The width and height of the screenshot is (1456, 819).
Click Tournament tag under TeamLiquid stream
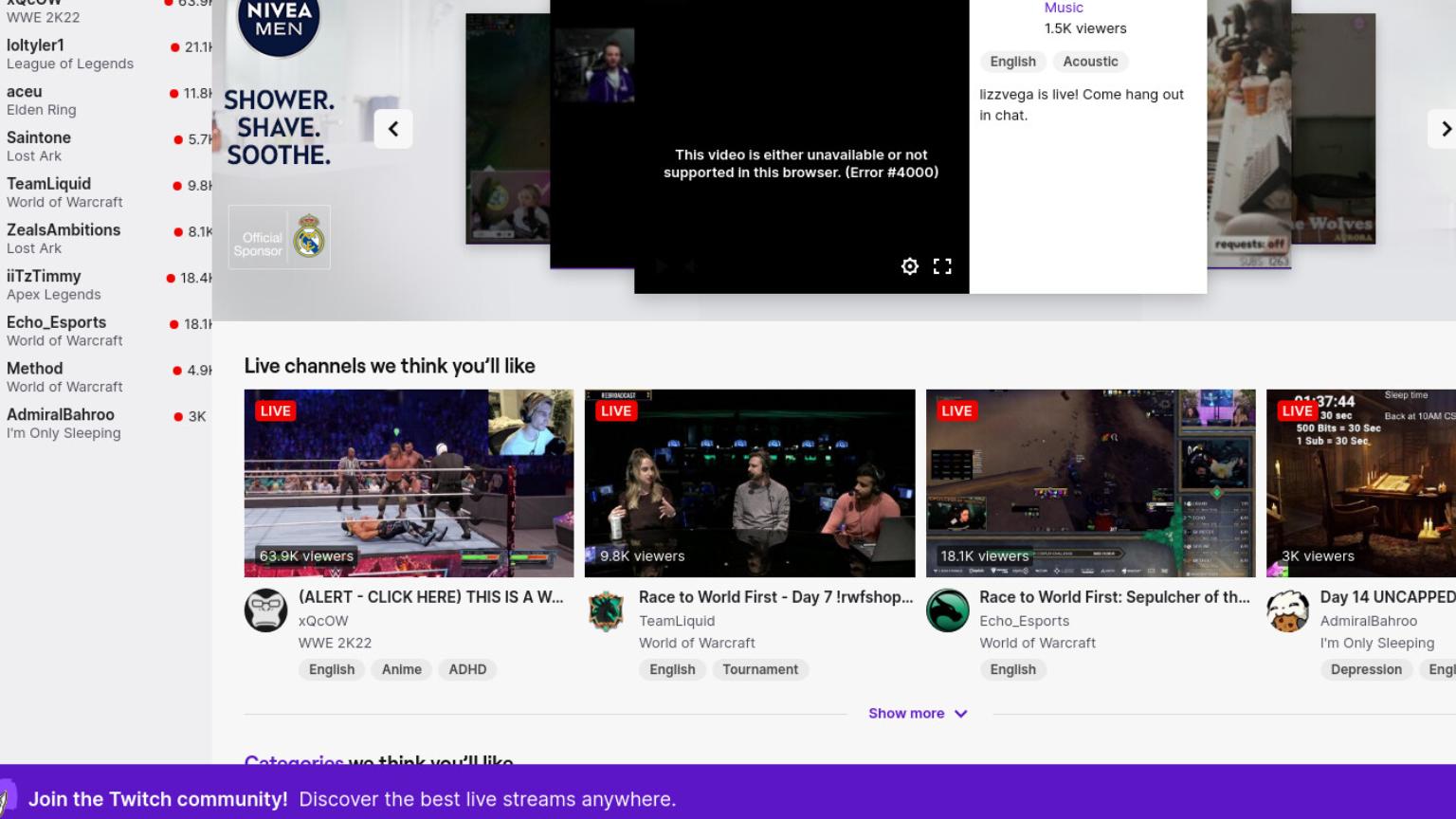pyautogui.click(x=760, y=669)
